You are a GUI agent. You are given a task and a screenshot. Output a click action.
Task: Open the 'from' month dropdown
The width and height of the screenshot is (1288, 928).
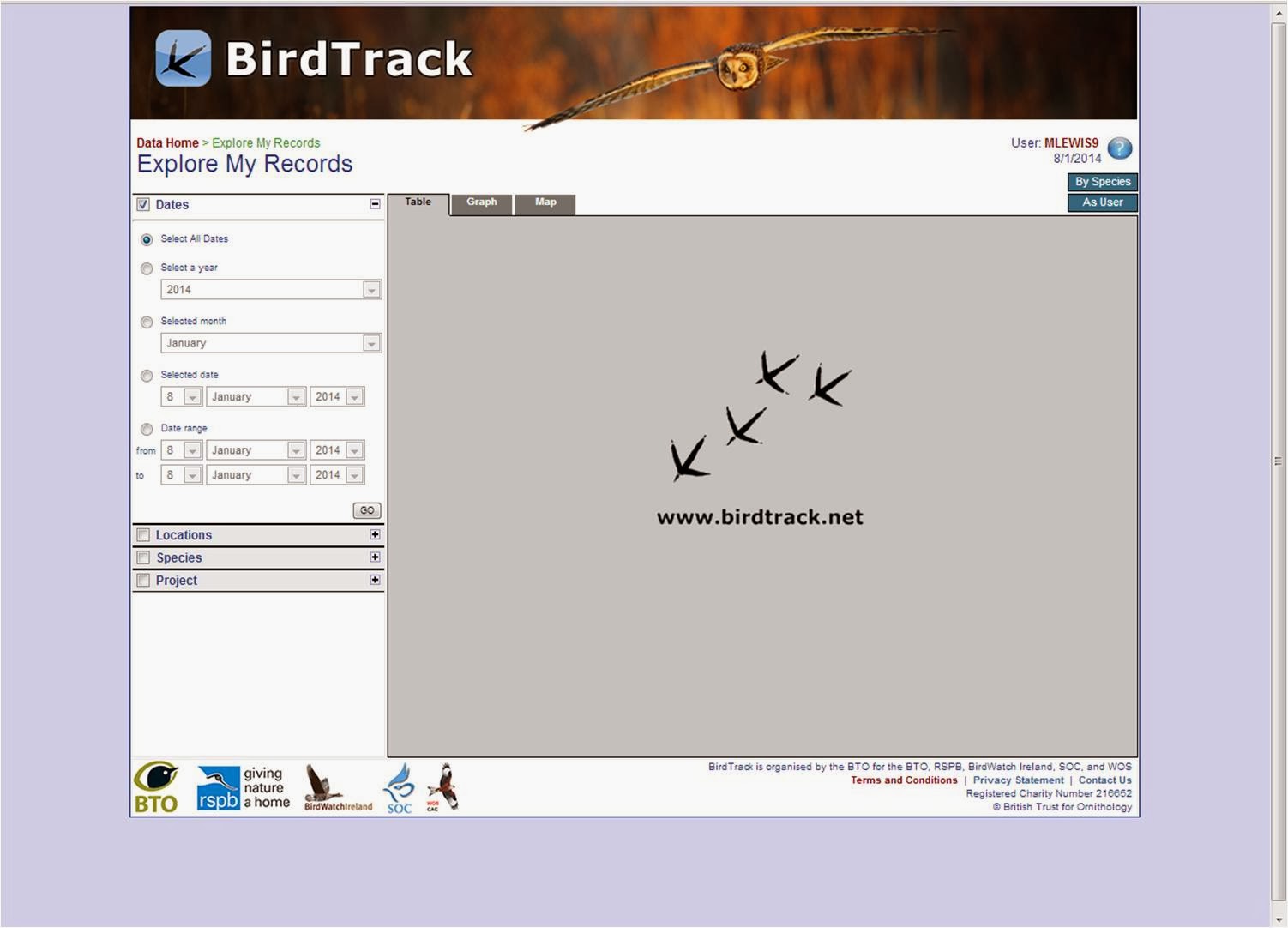tap(256, 450)
